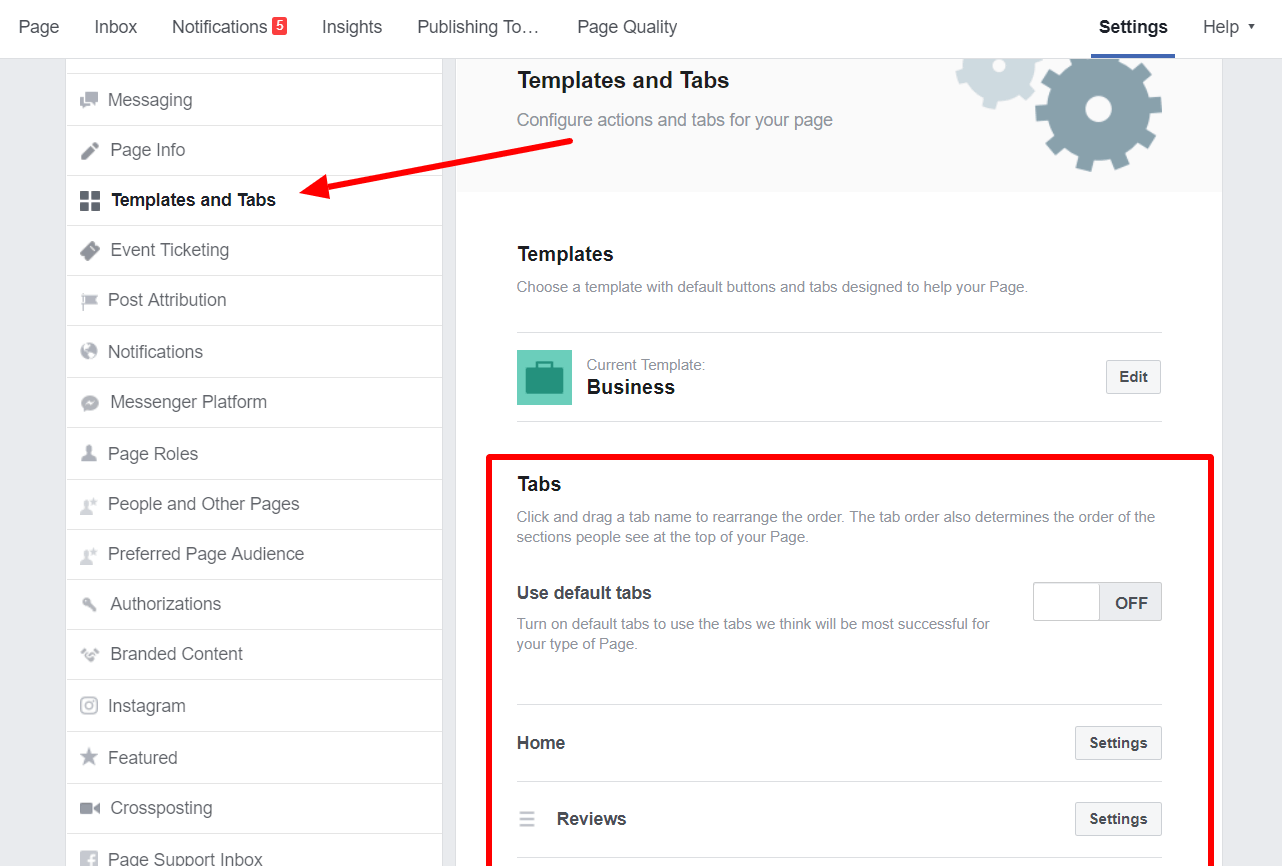This screenshot has height=866, width=1282.
Task: Click the Page Info pencil icon
Action: coord(90,150)
